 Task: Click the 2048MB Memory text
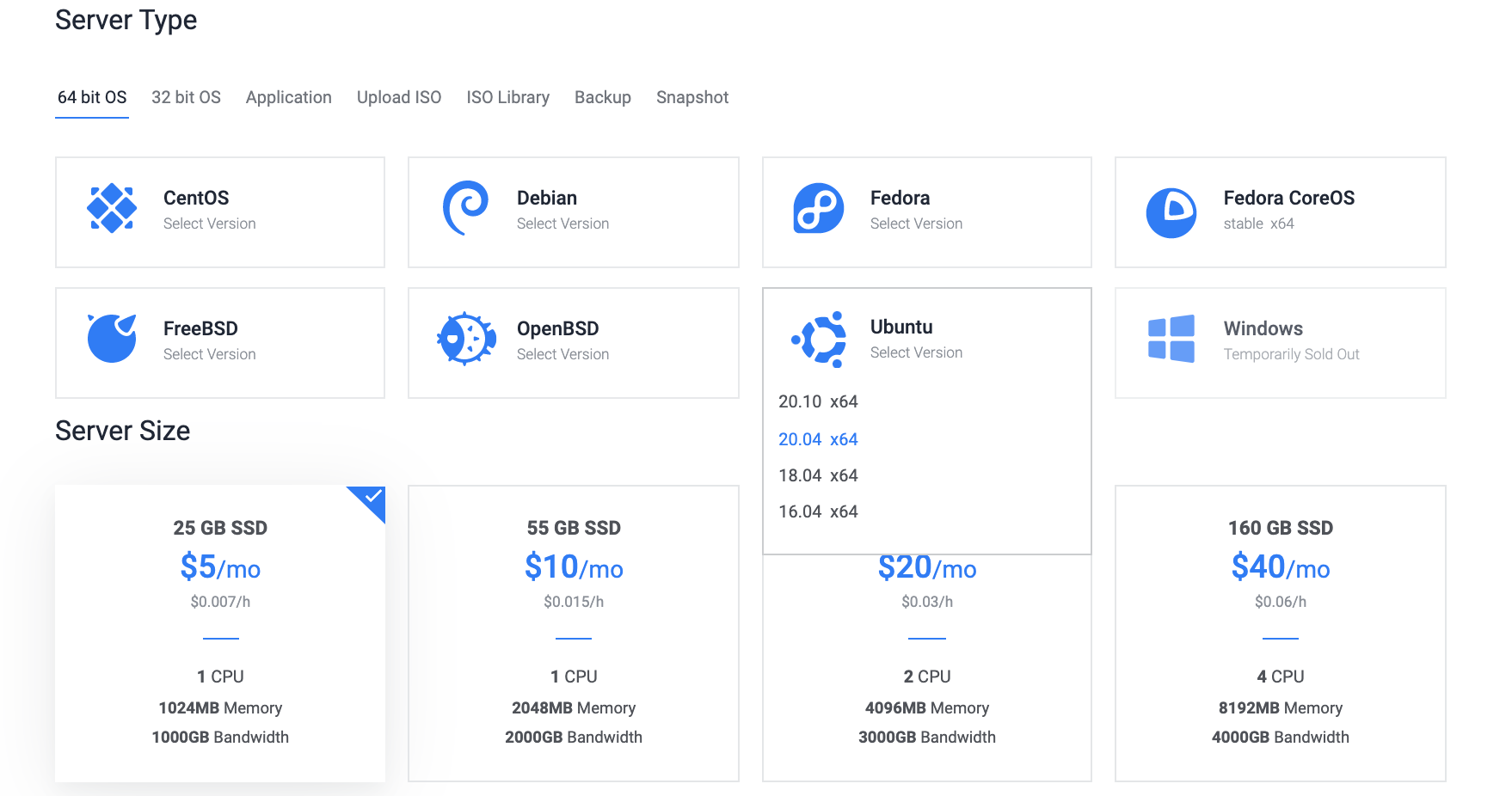(x=574, y=708)
